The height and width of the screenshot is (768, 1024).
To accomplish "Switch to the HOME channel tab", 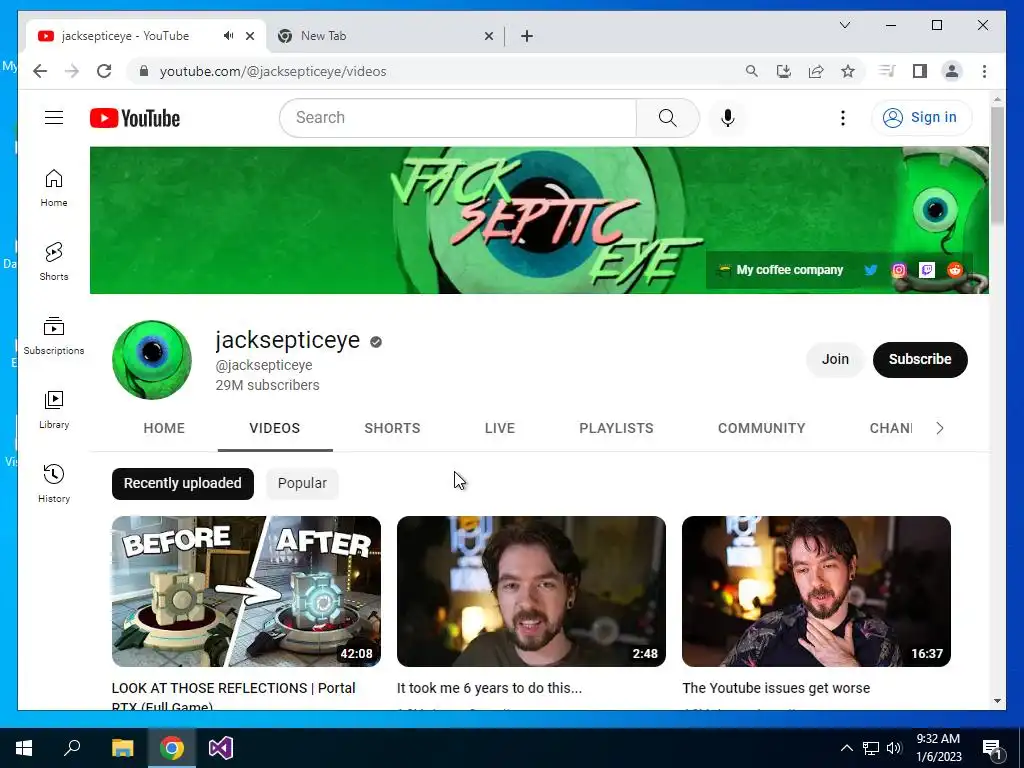I will pyautogui.click(x=164, y=428).
